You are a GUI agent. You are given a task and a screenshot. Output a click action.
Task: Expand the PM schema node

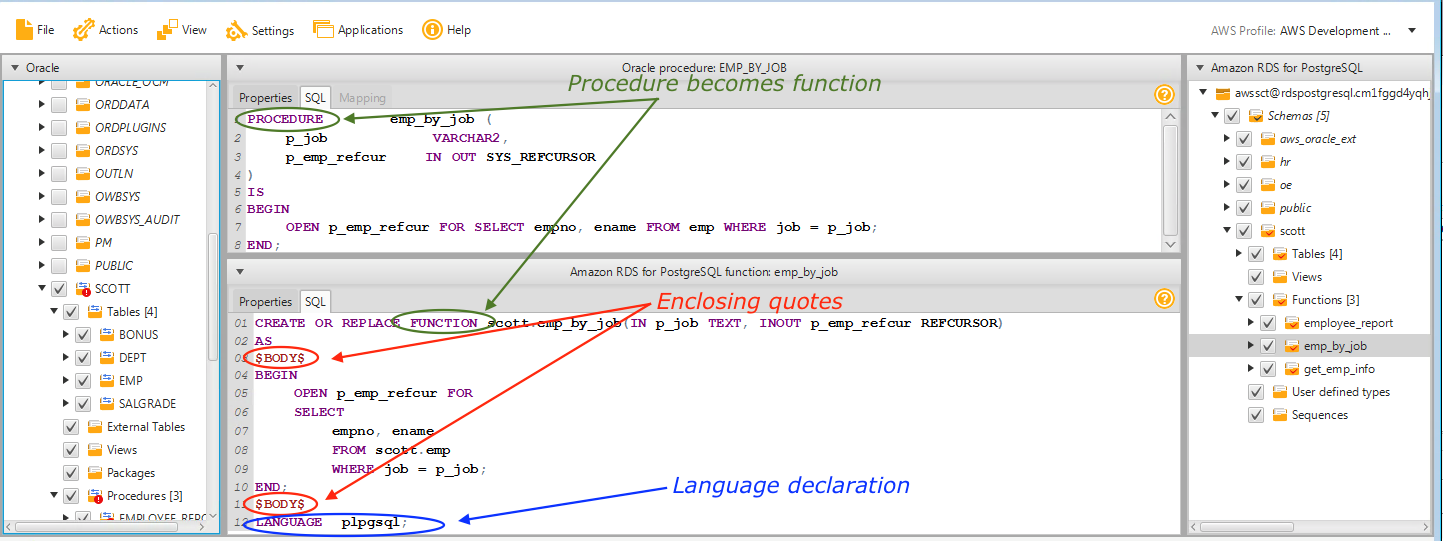pos(42,243)
